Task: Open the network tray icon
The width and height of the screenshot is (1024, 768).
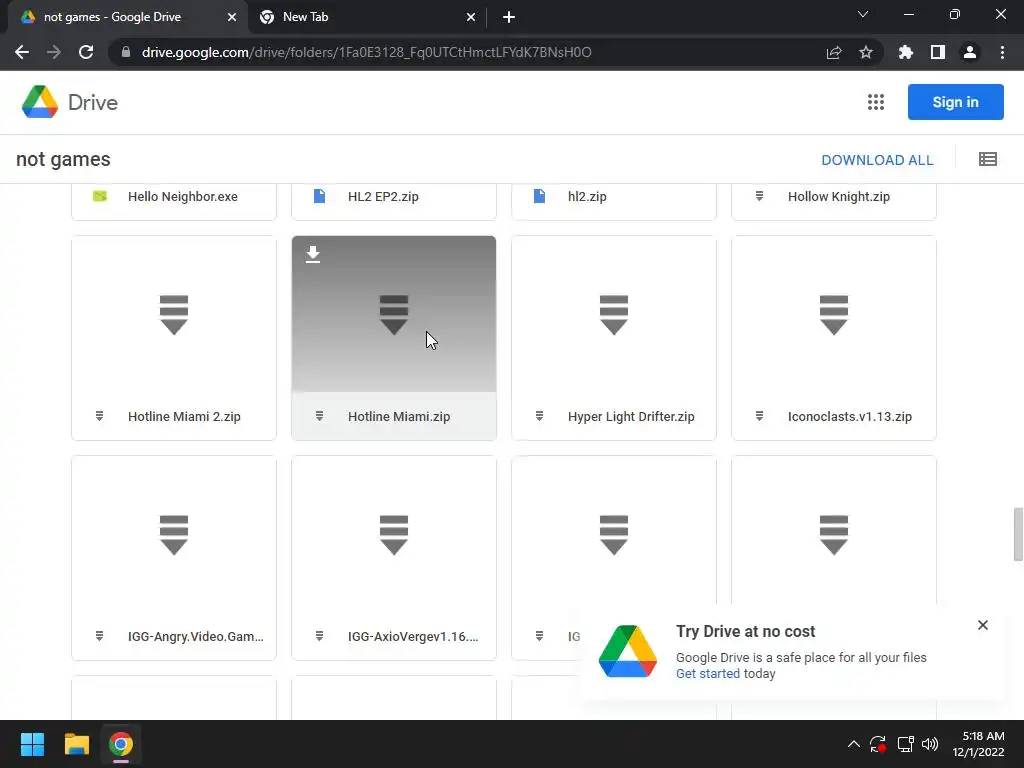Action: (905, 744)
